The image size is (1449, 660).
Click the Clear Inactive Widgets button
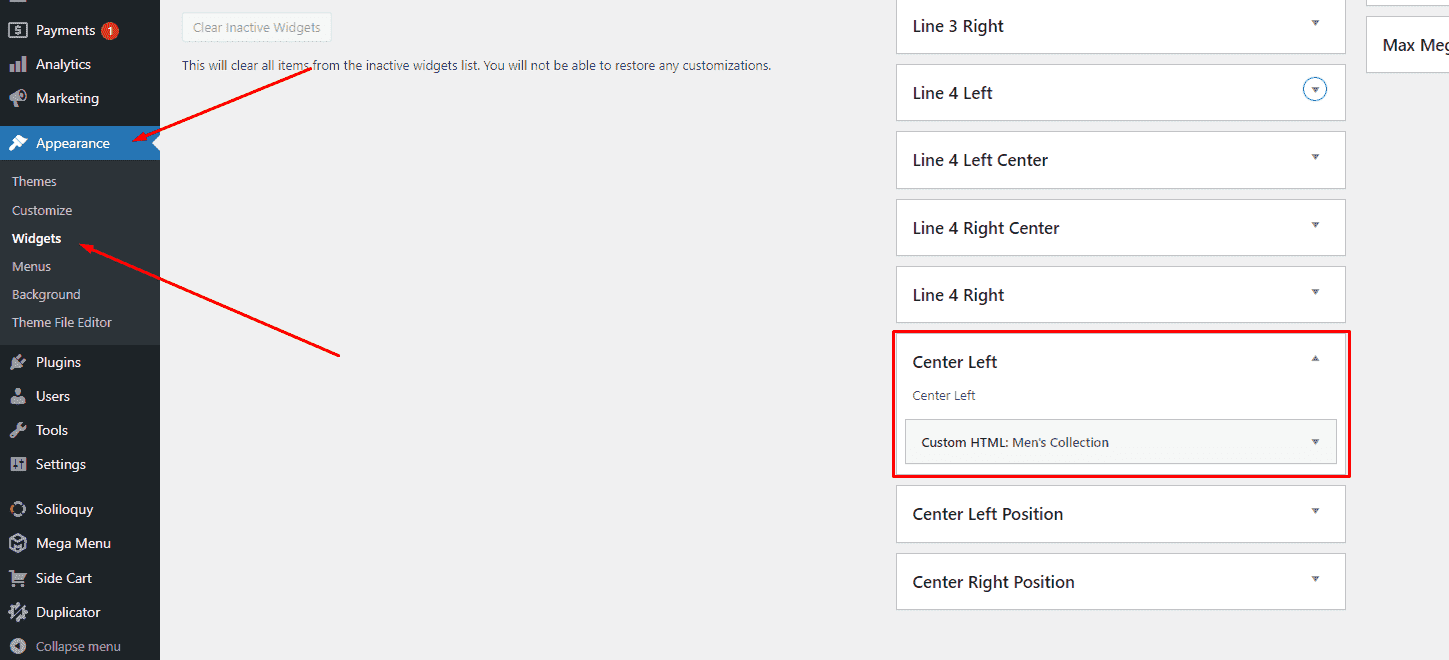[257, 27]
